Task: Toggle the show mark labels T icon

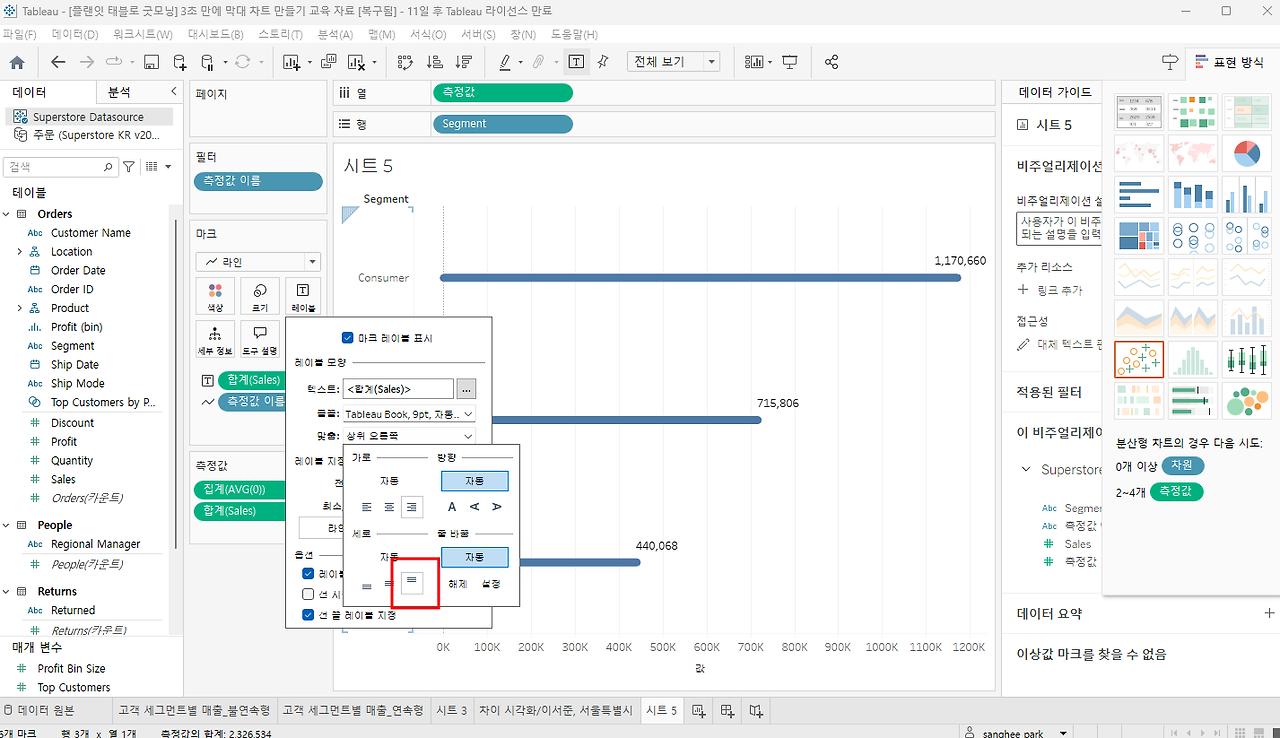Action: [x=576, y=62]
